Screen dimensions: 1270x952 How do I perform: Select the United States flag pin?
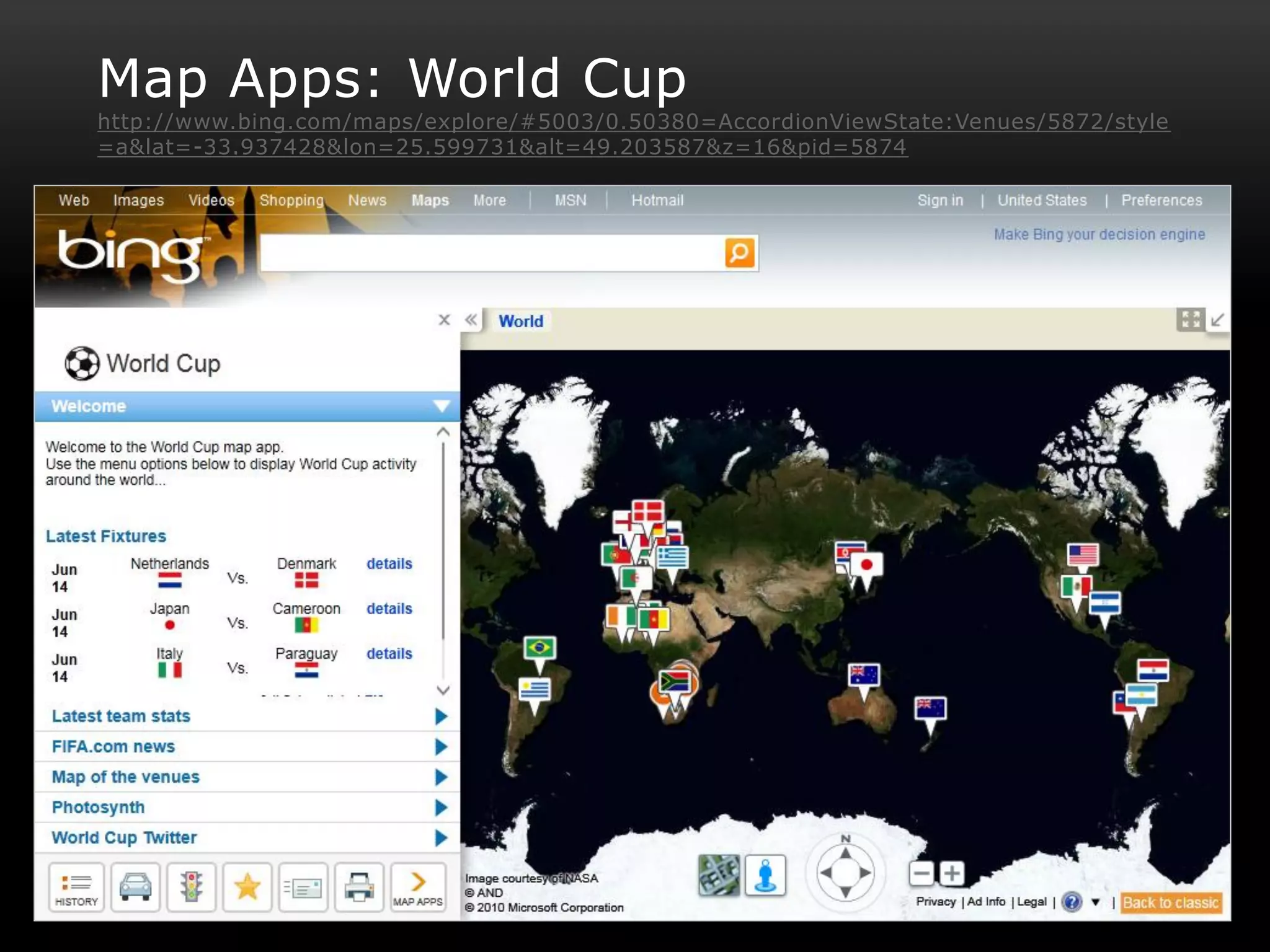pyautogui.click(x=1083, y=555)
